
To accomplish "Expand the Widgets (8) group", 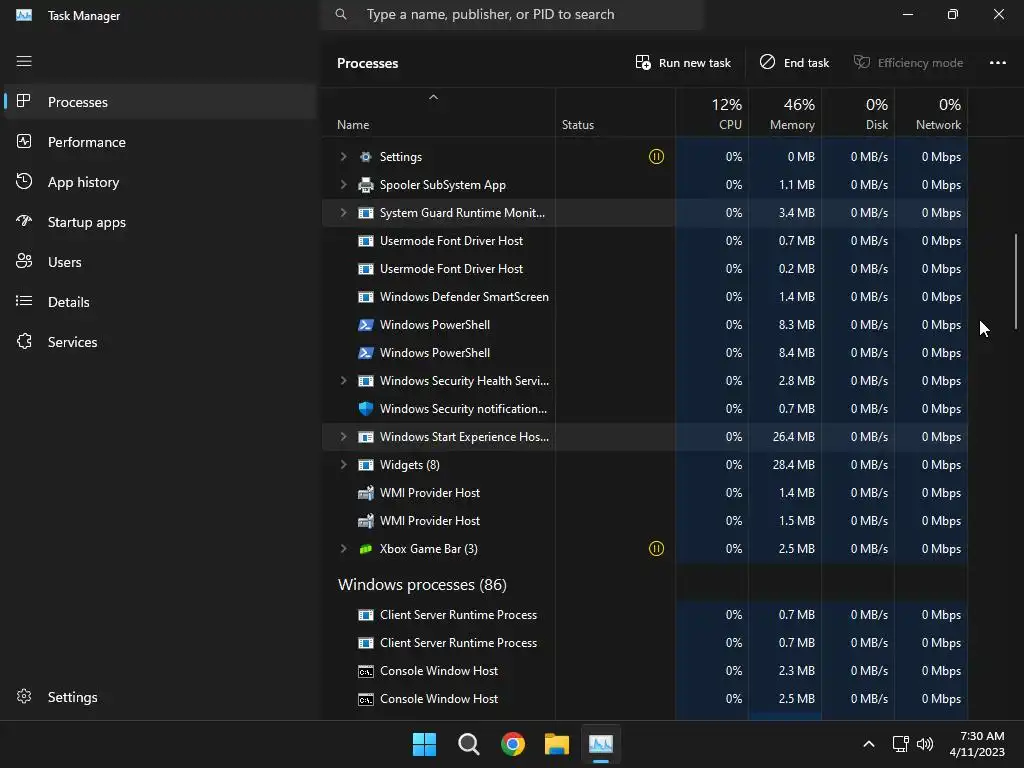I will click(x=343, y=465).
